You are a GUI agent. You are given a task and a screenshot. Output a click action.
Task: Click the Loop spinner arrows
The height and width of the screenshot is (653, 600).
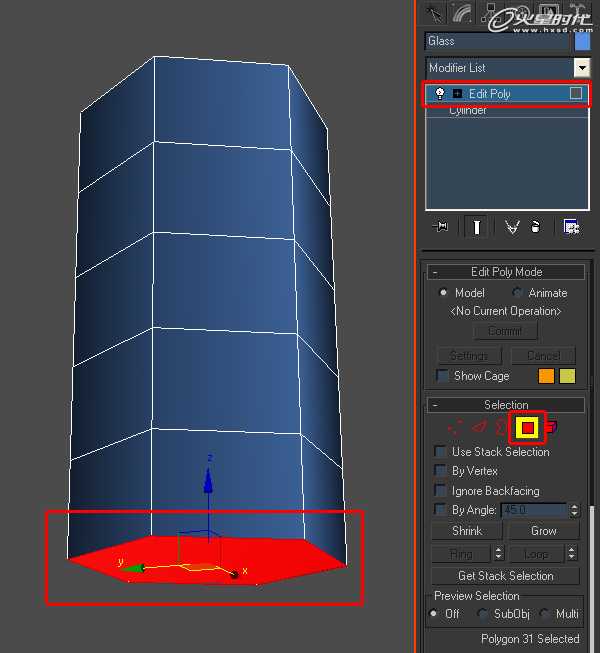[x=572, y=553]
